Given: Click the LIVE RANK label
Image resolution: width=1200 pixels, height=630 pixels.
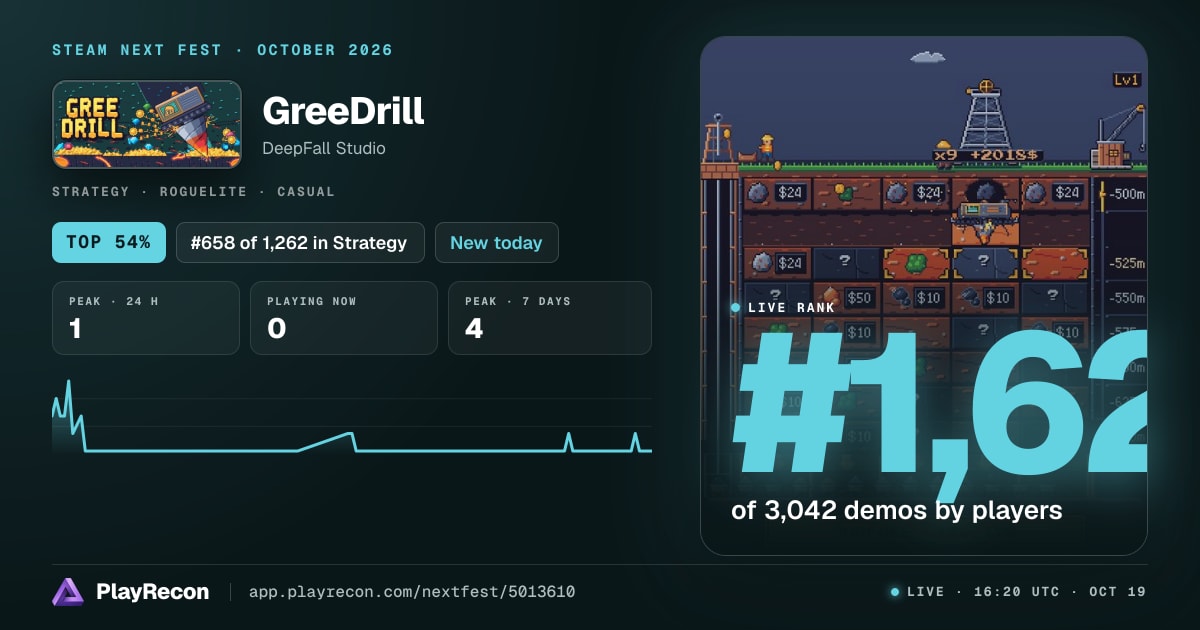Looking at the screenshot, I should click(x=789, y=308).
